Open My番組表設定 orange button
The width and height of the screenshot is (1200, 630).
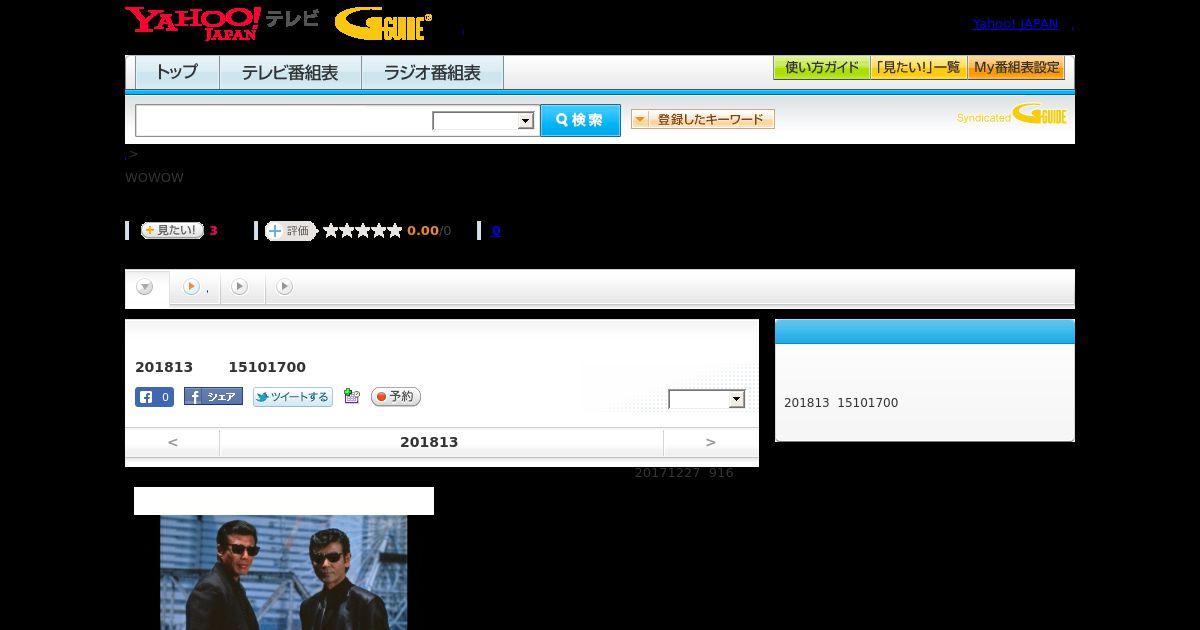coord(1016,67)
